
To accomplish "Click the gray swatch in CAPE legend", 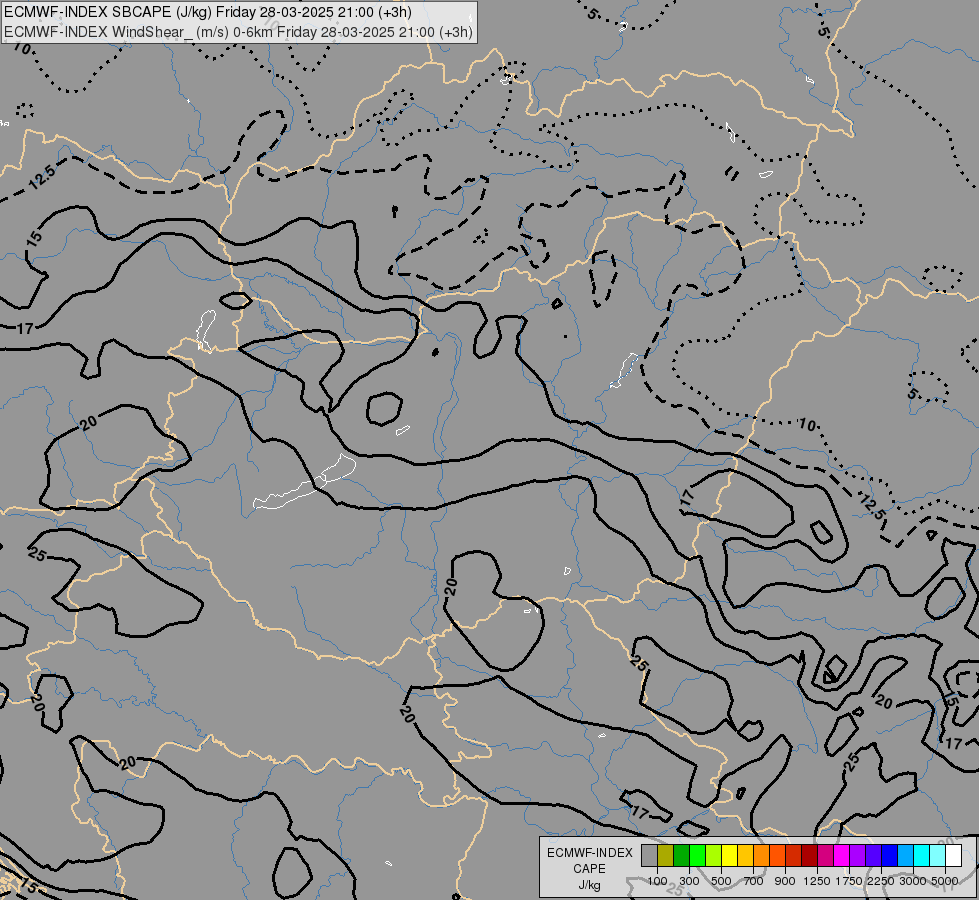I will coord(649,856).
